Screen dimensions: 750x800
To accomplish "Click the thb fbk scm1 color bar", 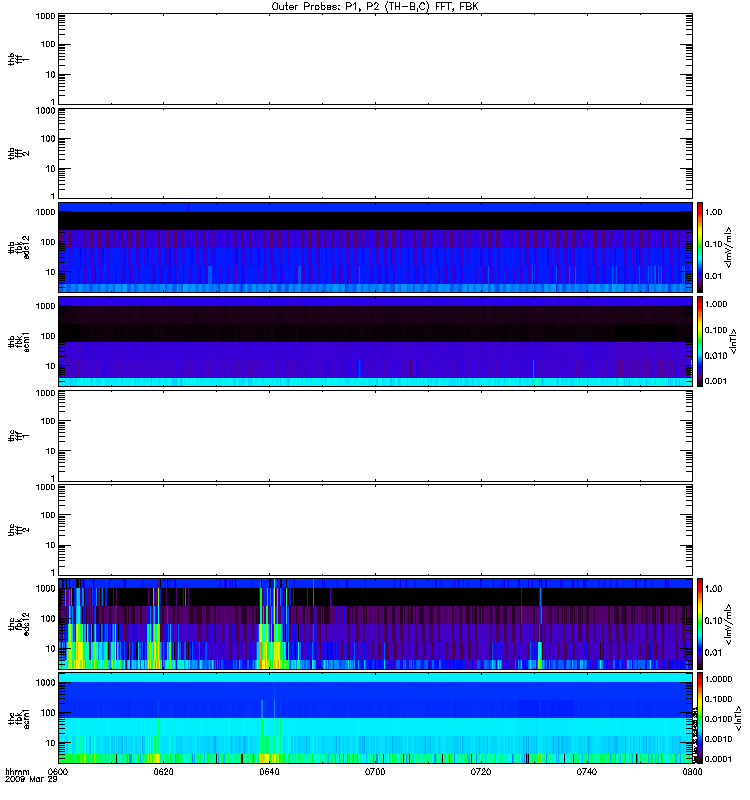I will pos(700,341).
